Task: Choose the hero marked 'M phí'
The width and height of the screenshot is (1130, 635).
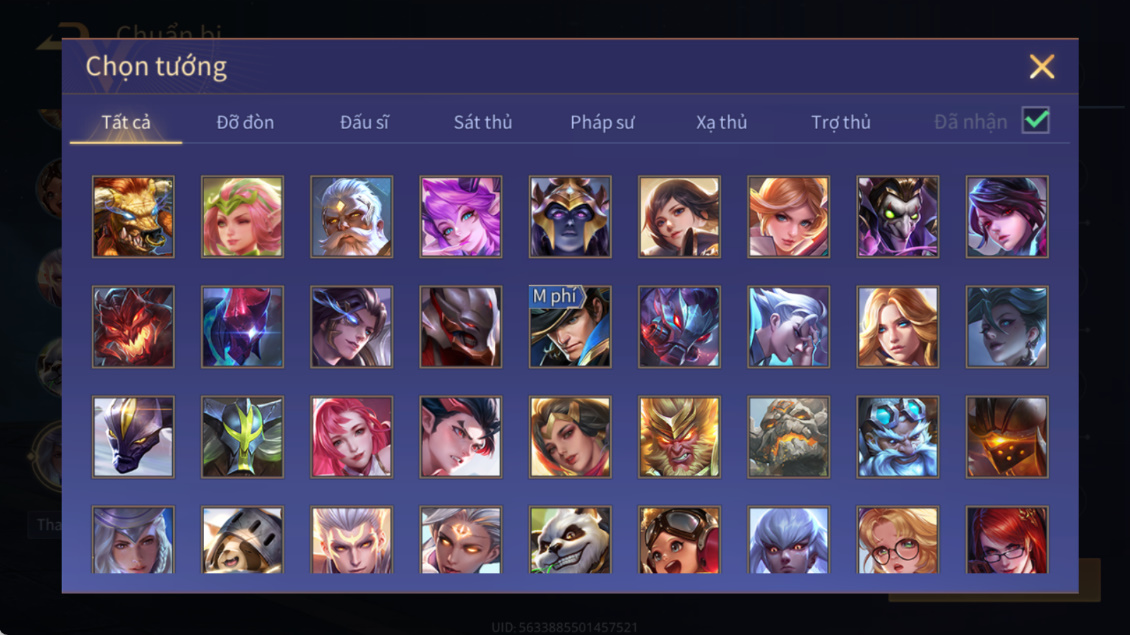Action: tap(569, 327)
